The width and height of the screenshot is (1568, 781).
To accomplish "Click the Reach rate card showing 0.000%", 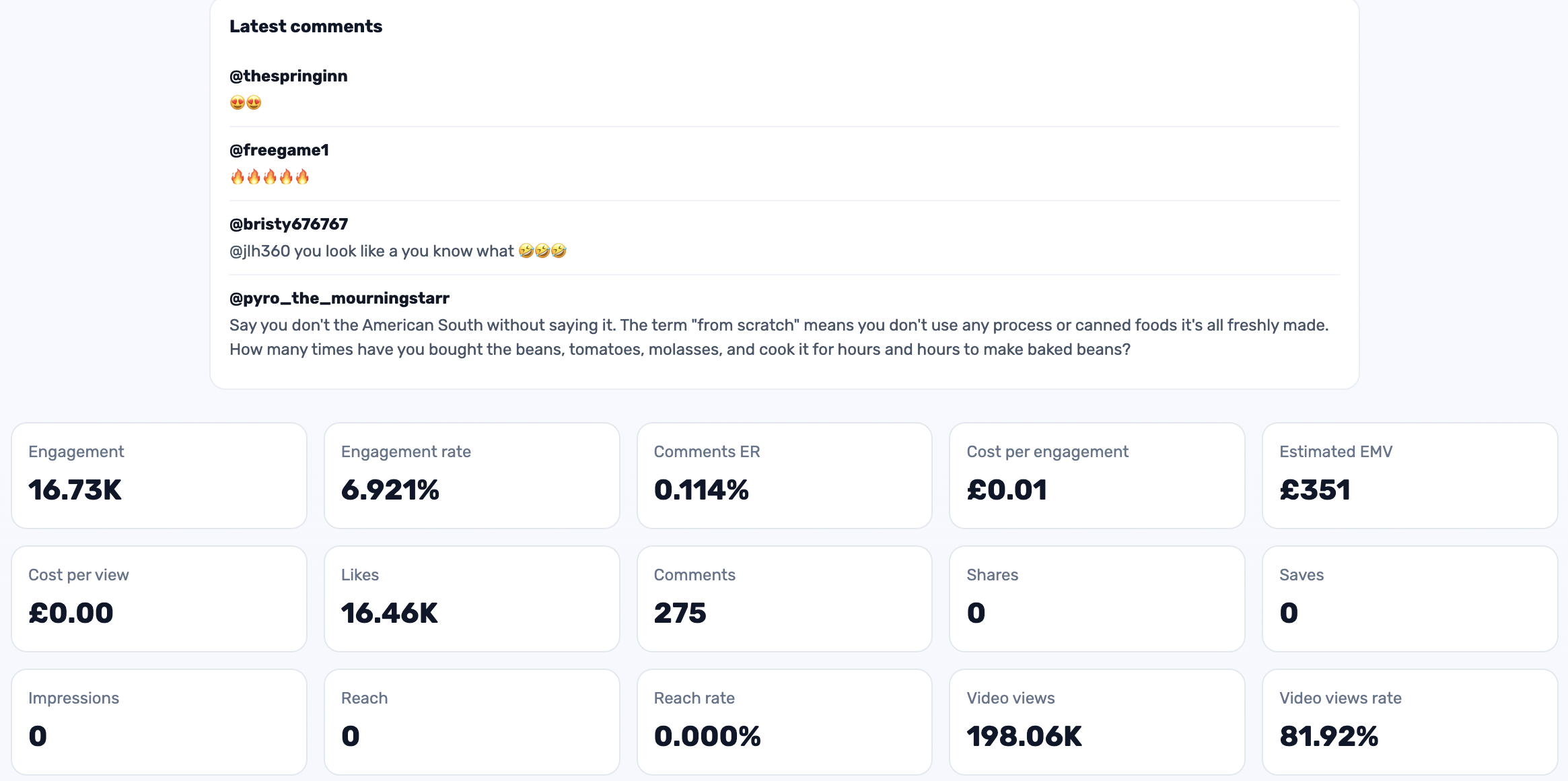I will click(784, 721).
